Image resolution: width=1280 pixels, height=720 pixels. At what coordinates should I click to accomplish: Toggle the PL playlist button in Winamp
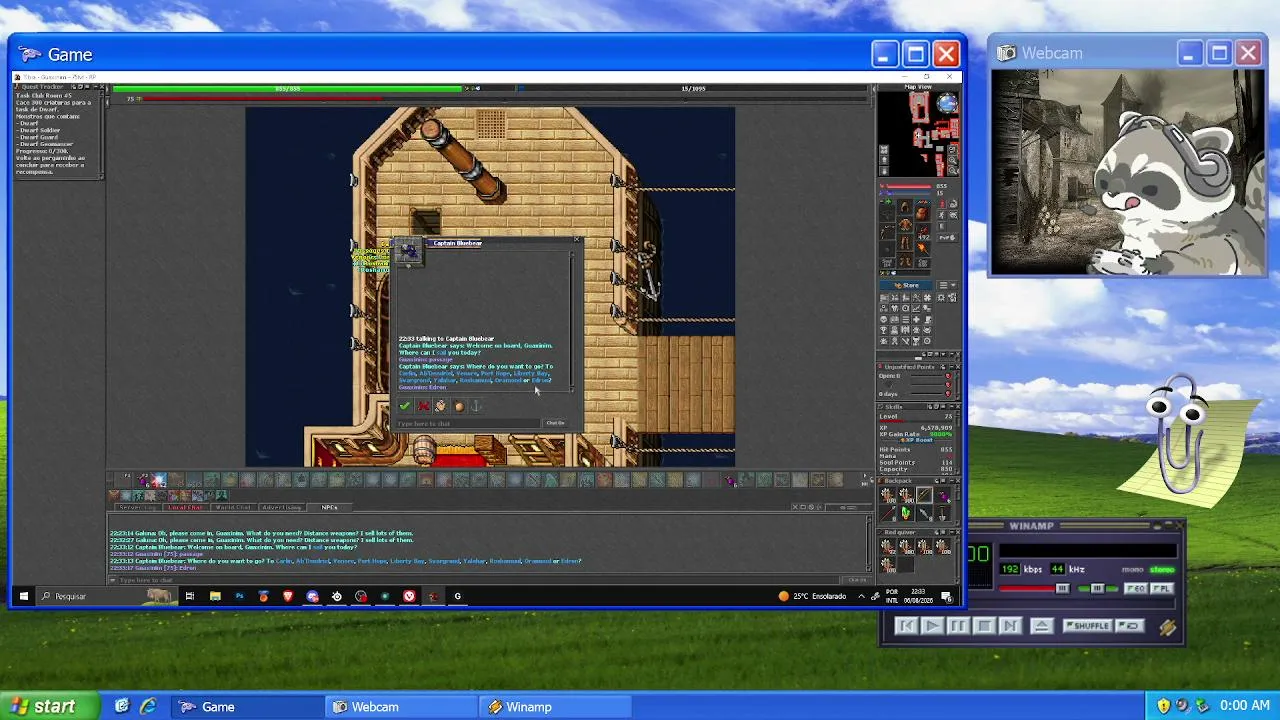point(1161,589)
